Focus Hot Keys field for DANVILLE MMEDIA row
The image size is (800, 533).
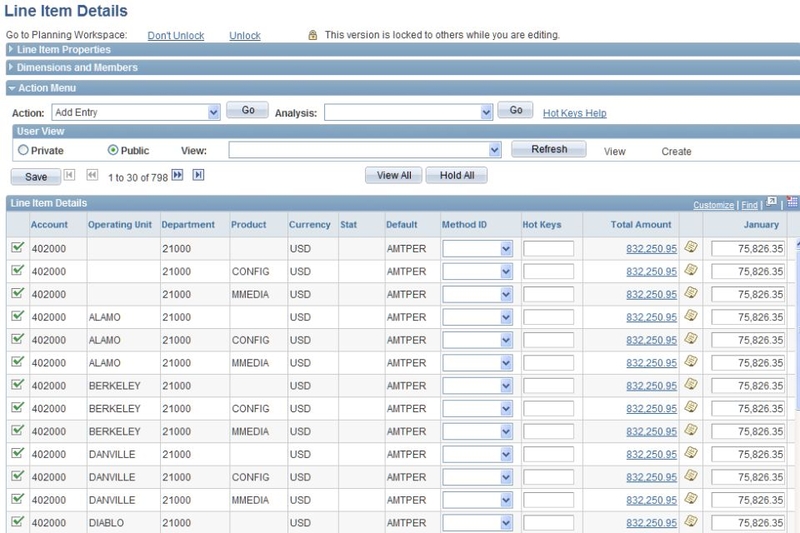point(548,500)
